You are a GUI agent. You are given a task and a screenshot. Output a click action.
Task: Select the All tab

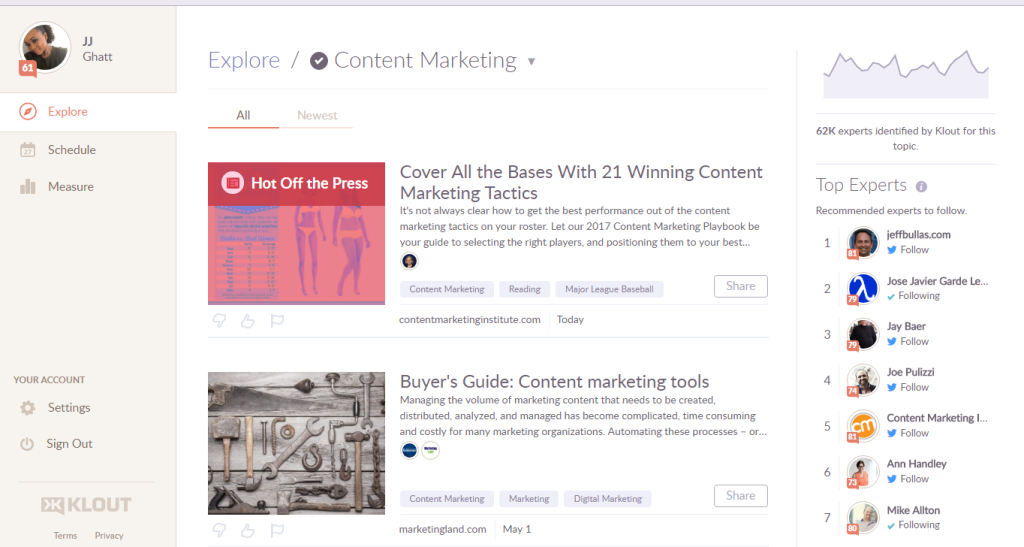(243, 116)
